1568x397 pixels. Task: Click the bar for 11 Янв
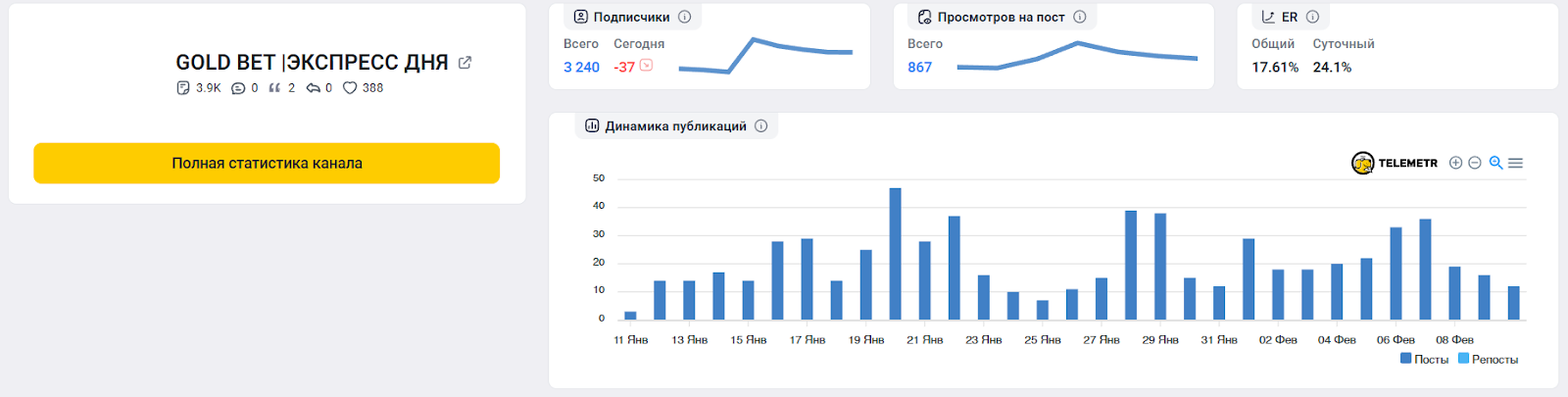630,316
